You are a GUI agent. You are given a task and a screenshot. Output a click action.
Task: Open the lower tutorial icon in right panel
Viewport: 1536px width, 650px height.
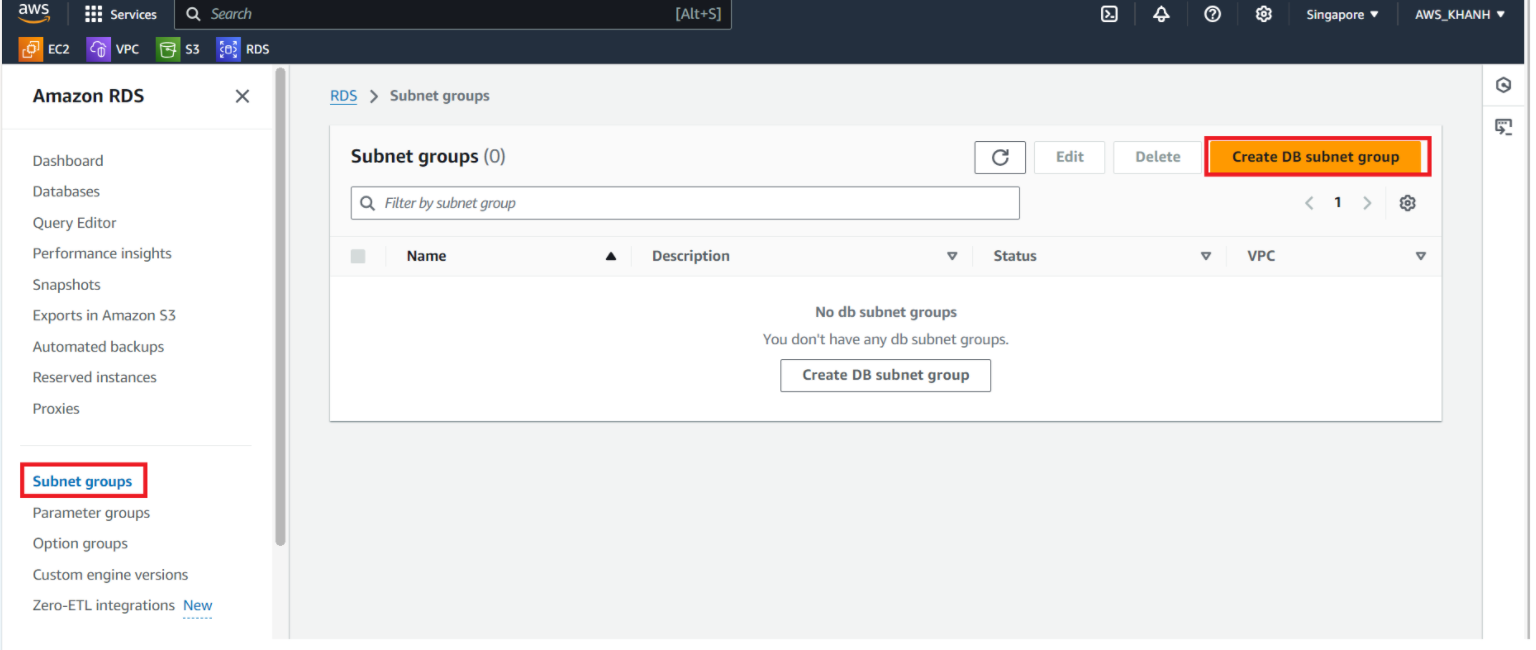[x=1503, y=126]
